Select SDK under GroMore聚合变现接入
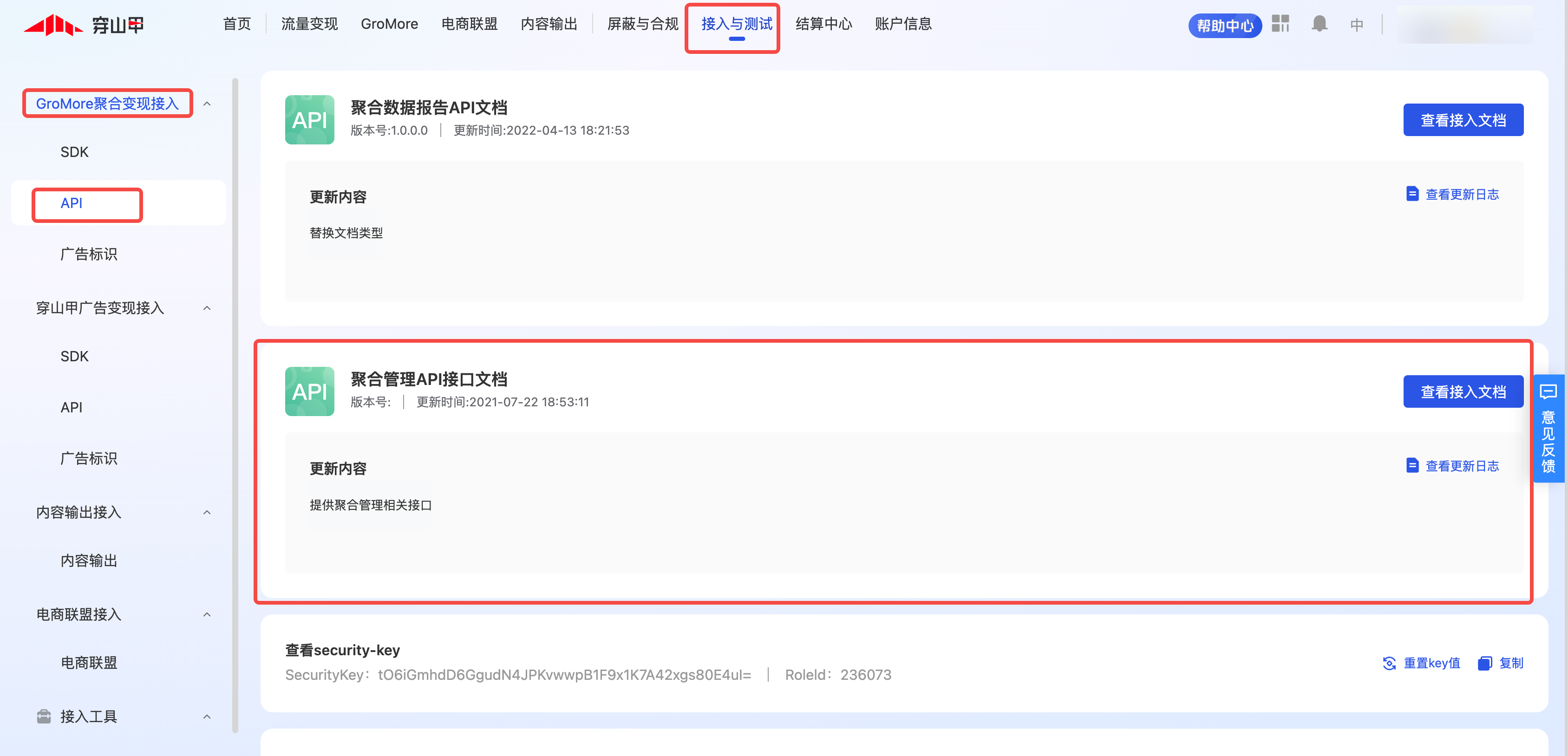The height and width of the screenshot is (756, 1568). point(74,152)
